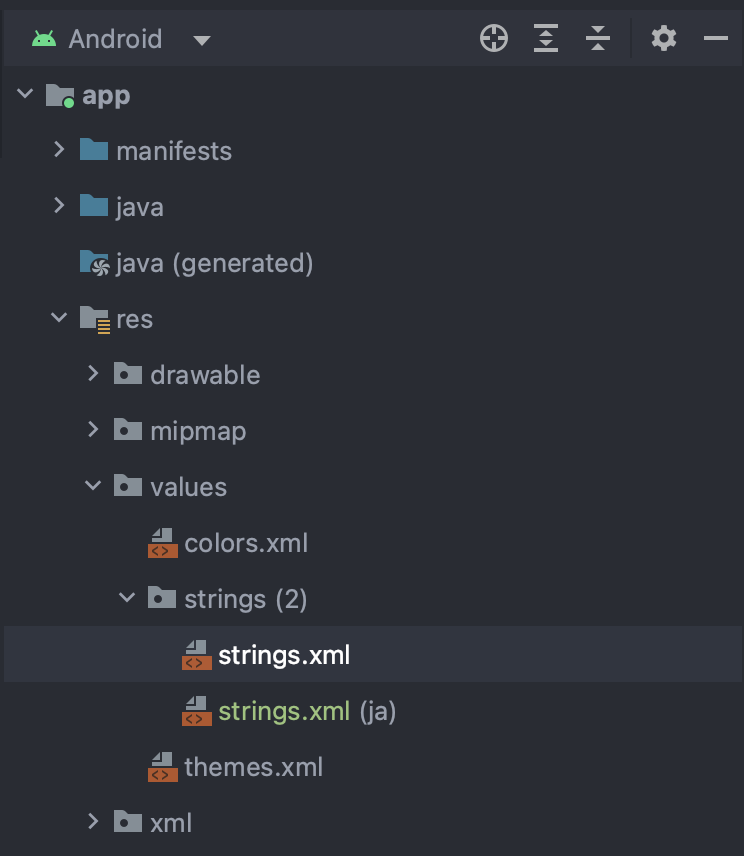Click the java (generated) folder icon
Screen dimensions: 744x856
click(94, 263)
